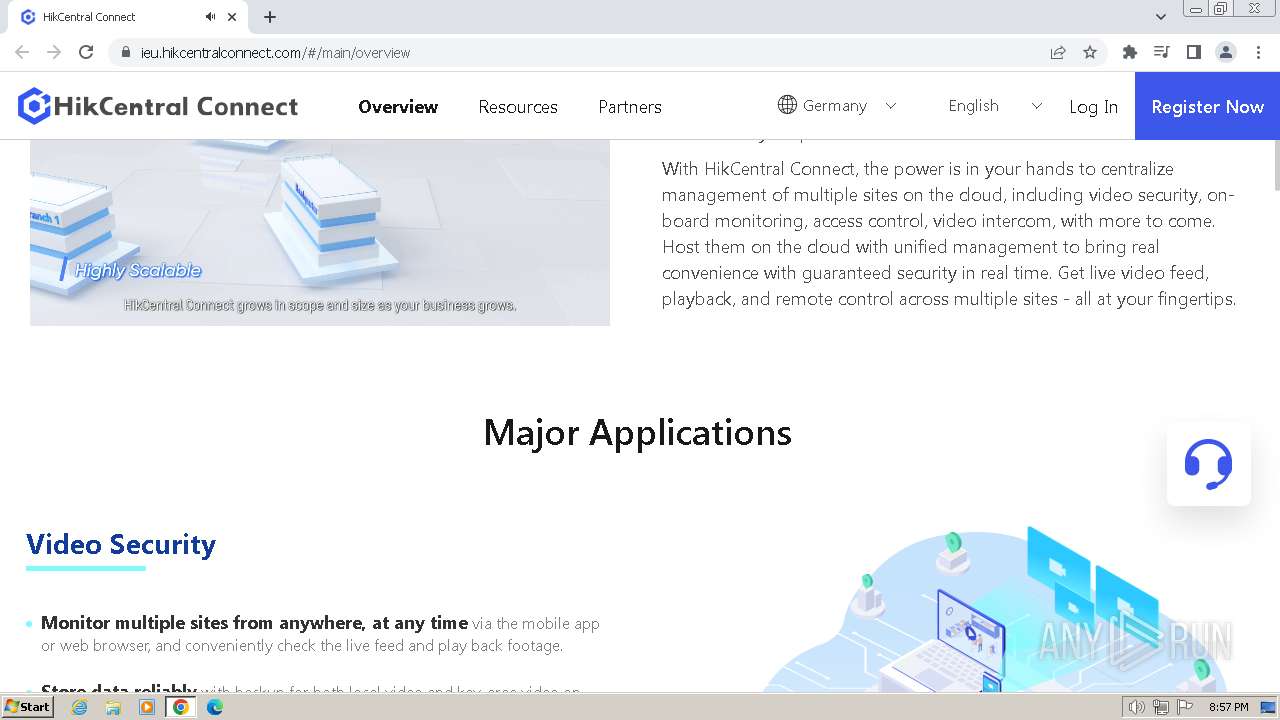Open the Chrome profile avatar menu
The height and width of the screenshot is (720, 1280).
1226,52
